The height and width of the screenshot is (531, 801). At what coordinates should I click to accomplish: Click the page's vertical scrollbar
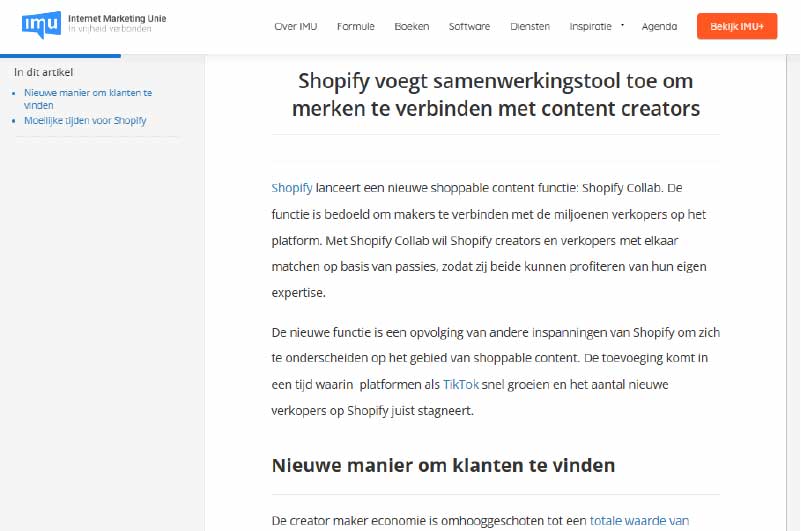pos(793,292)
